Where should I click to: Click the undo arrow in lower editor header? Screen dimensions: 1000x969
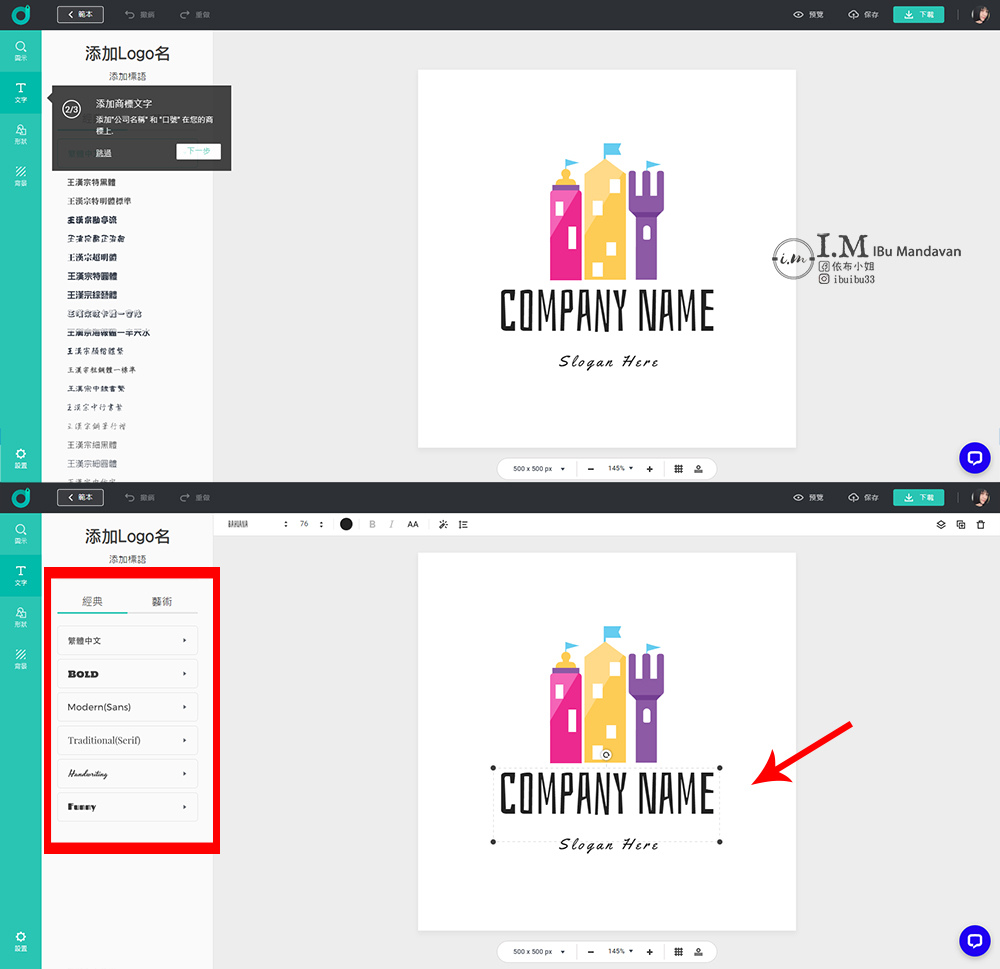tap(129, 497)
